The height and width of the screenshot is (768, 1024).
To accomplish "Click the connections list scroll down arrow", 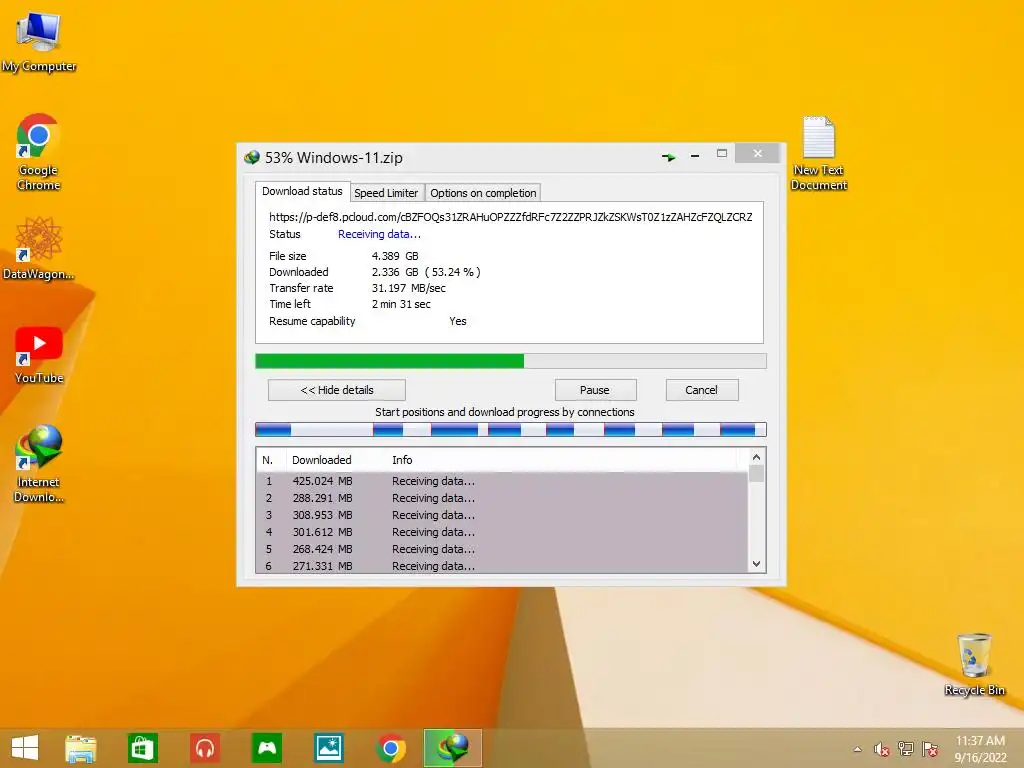I will point(756,564).
